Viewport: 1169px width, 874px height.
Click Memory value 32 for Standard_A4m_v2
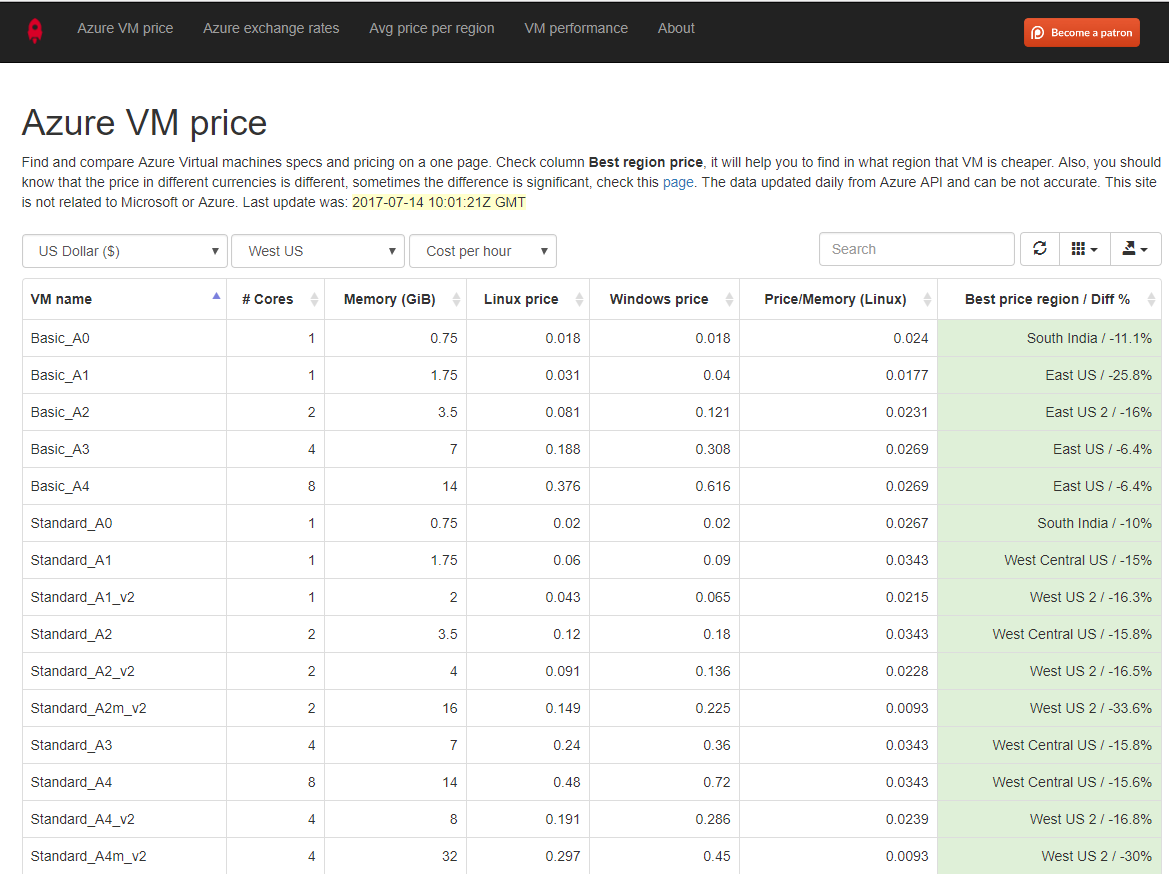[450, 856]
